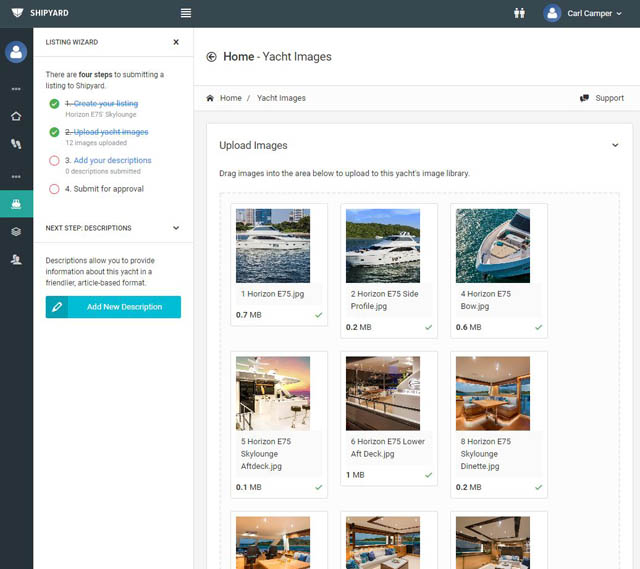This screenshot has height=569, width=640.
Task: Click the stacked layers icon in the sidebar
Action: tap(16, 231)
